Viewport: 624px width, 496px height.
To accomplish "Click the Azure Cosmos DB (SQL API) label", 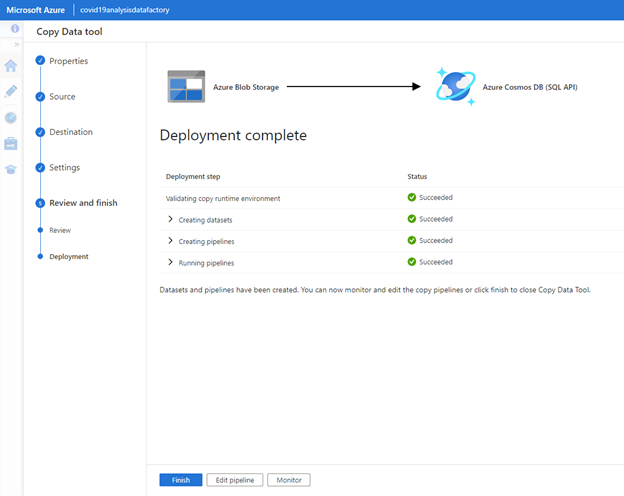I will (530, 87).
